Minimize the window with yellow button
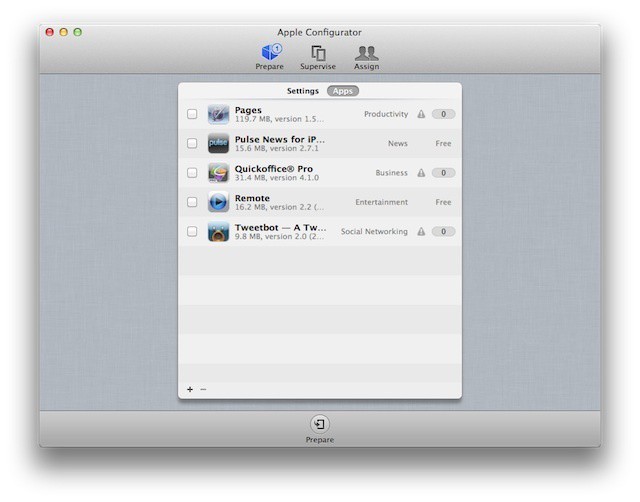This screenshot has height=502, width=640. tap(64, 32)
